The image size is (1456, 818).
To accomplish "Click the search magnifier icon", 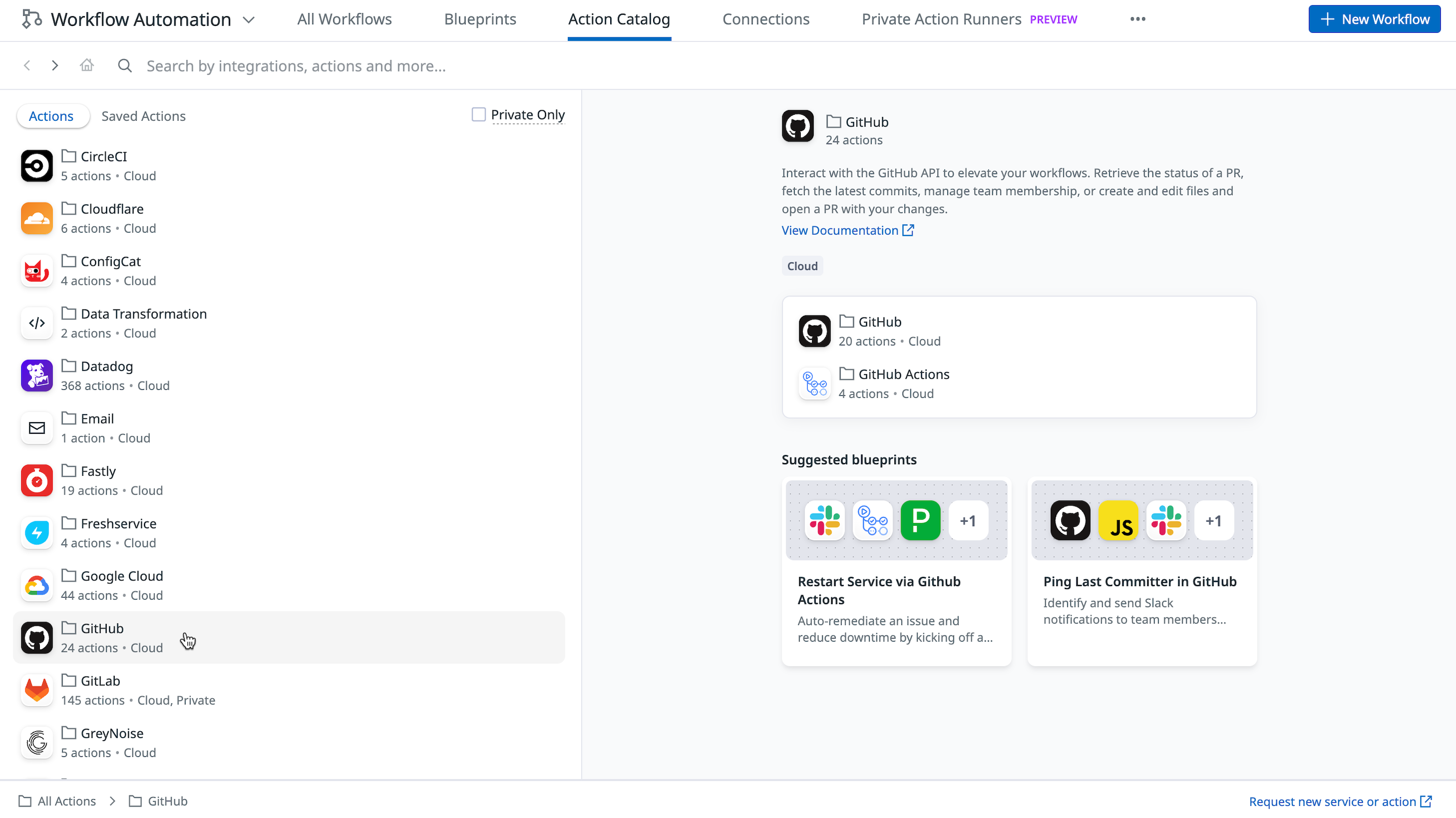I will tap(125, 66).
